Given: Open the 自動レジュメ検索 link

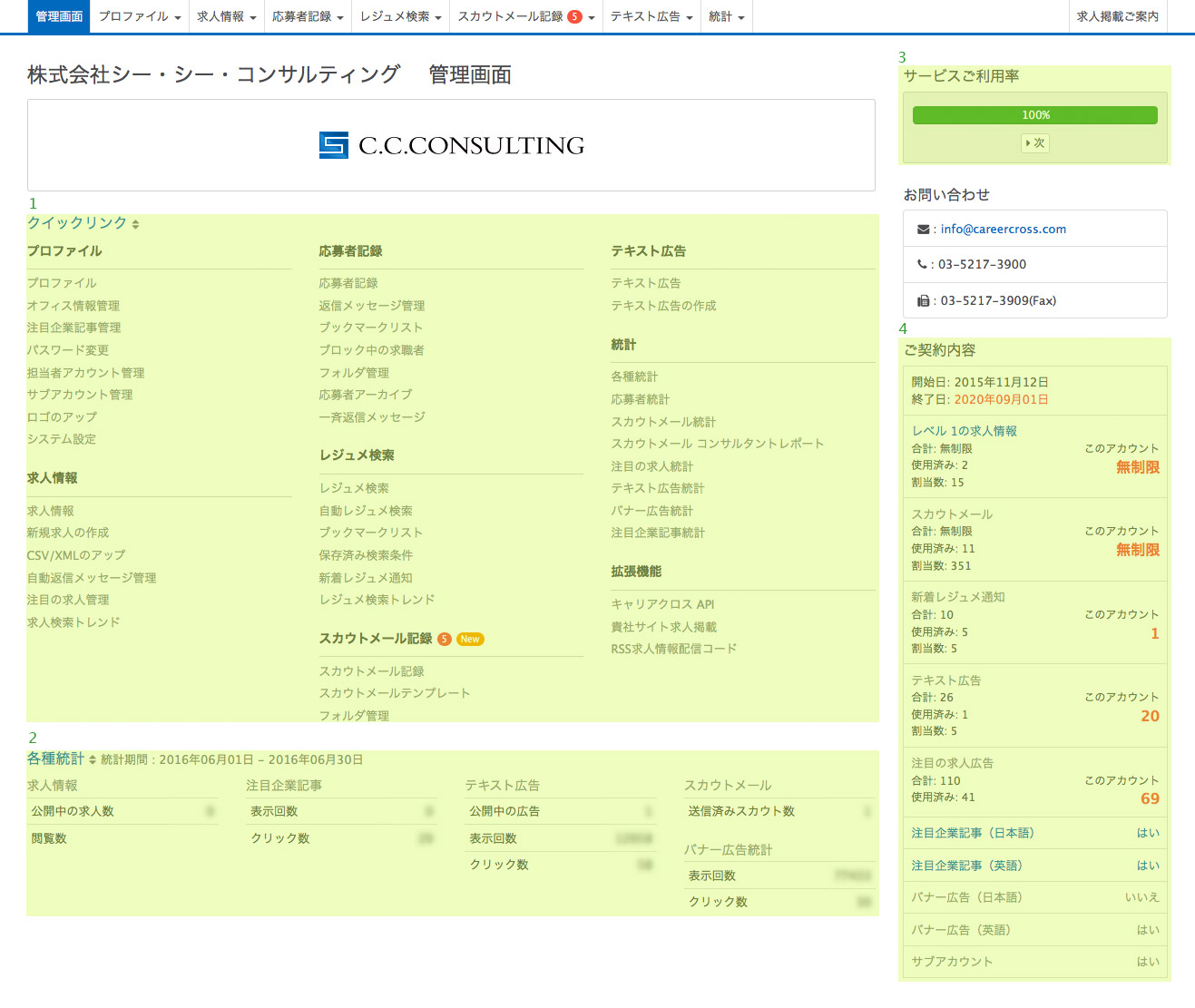Looking at the screenshot, I should click(366, 512).
